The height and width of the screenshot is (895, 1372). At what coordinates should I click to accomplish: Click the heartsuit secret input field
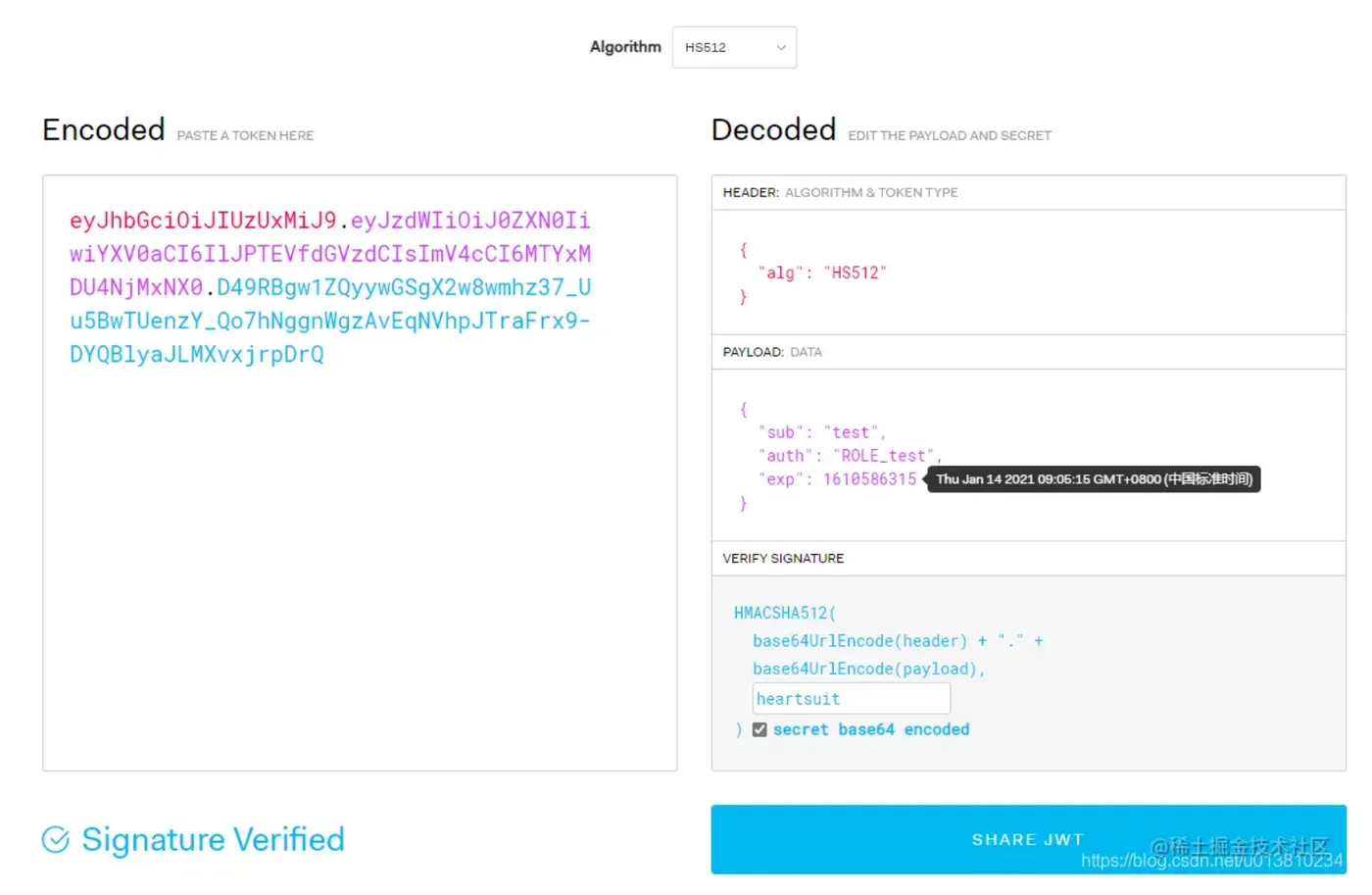pyautogui.click(x=851, y=699)
